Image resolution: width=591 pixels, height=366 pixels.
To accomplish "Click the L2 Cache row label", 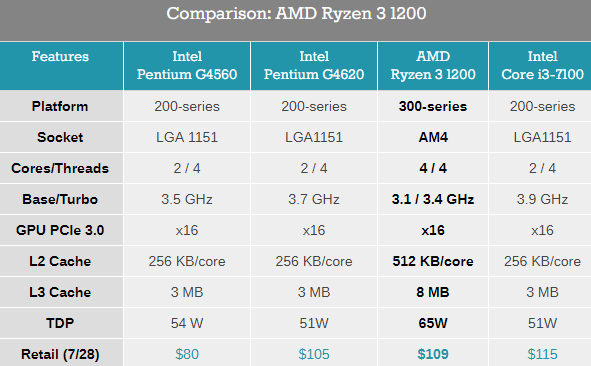I will point(60,261).
